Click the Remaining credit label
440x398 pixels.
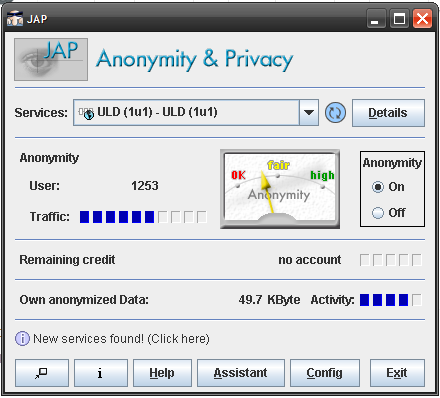pyautogui.click(x=67, y=260)
